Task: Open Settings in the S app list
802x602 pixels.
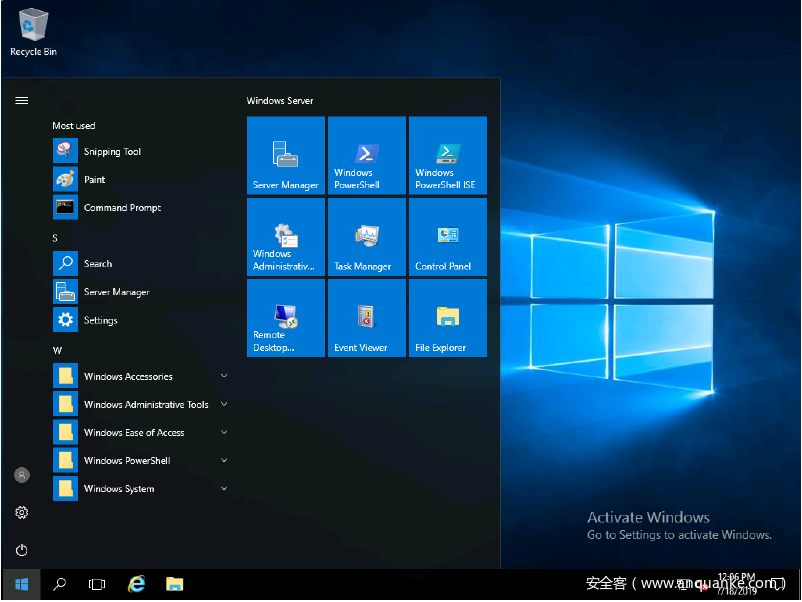Action: pyautogui.click(x=140, y=320)
